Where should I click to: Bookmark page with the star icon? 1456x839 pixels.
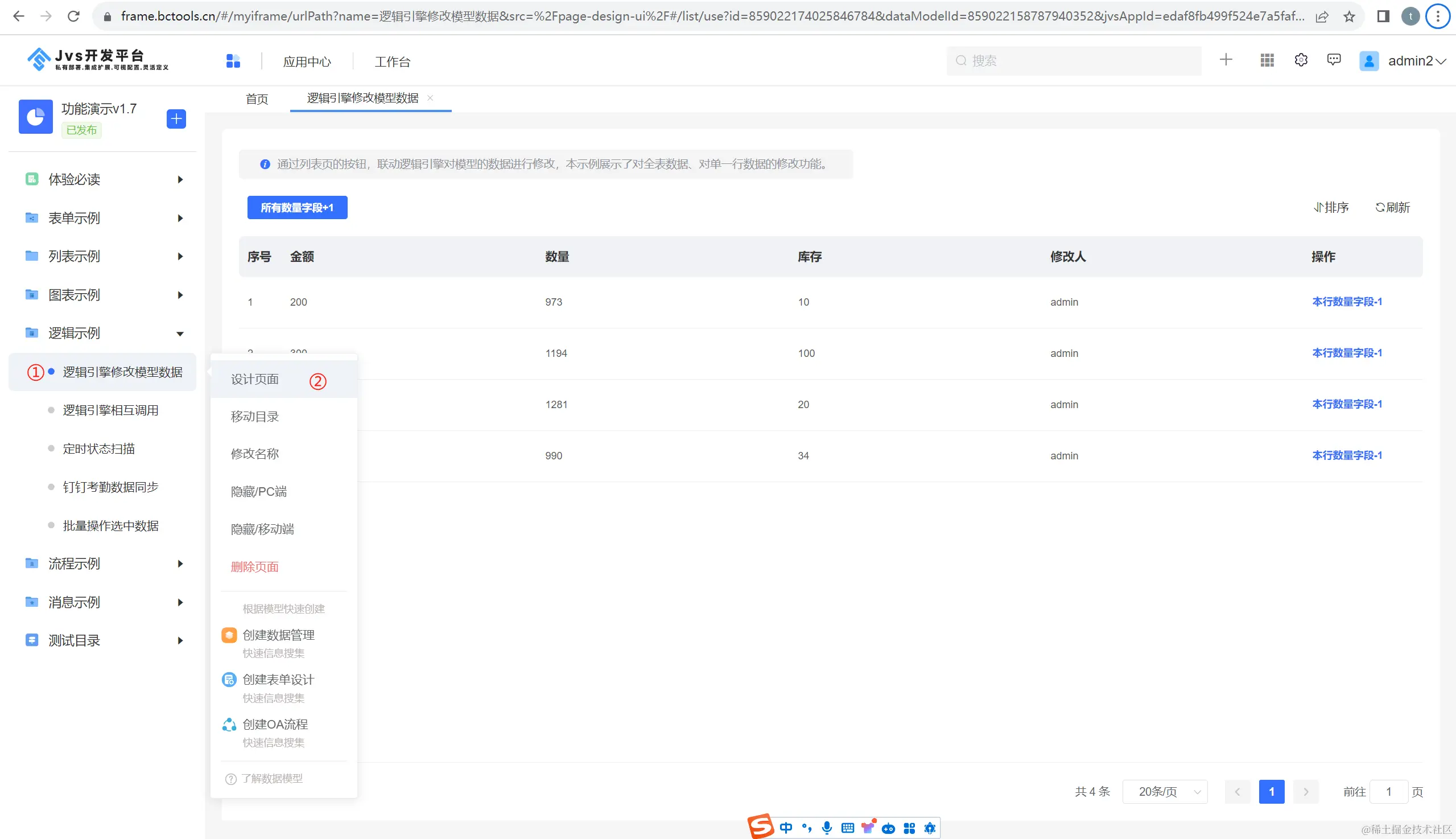(1349, 17)
